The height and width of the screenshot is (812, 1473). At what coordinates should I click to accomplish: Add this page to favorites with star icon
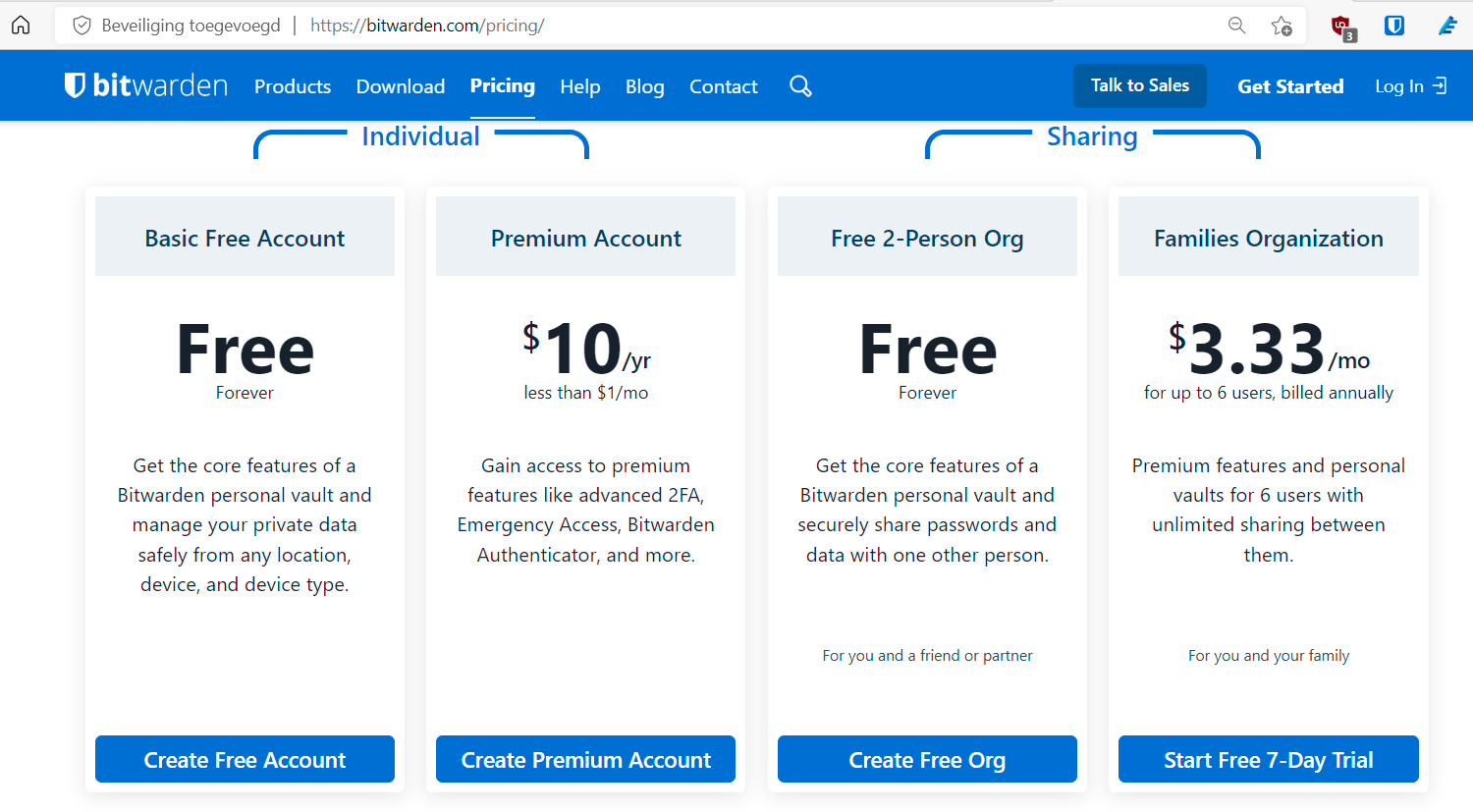click(1282, 26)
